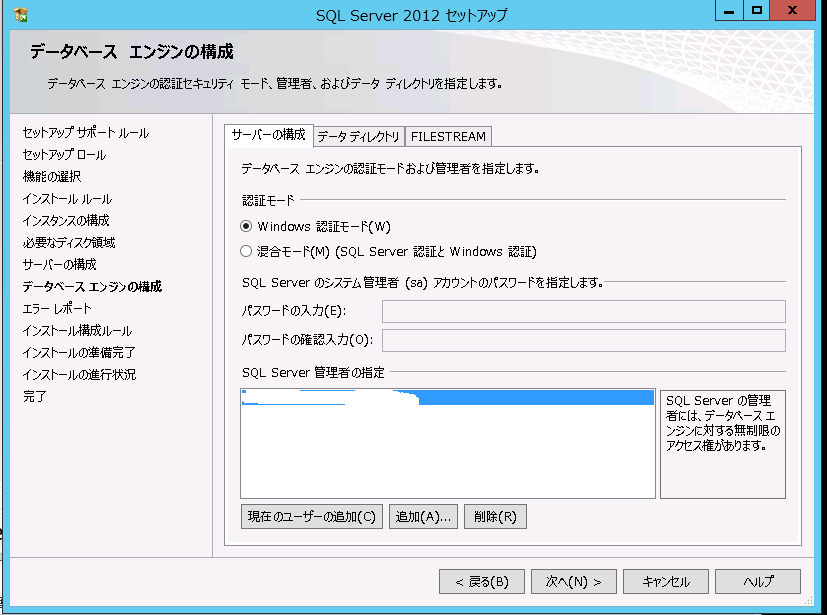Click サーバーの構成 step in left sidebar

pos(60,264)
